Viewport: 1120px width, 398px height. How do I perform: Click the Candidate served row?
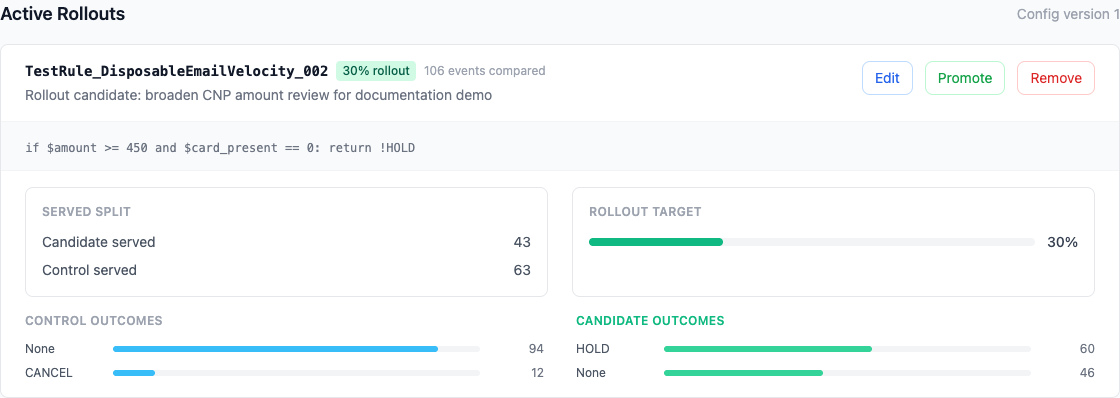tap(286, 242)
